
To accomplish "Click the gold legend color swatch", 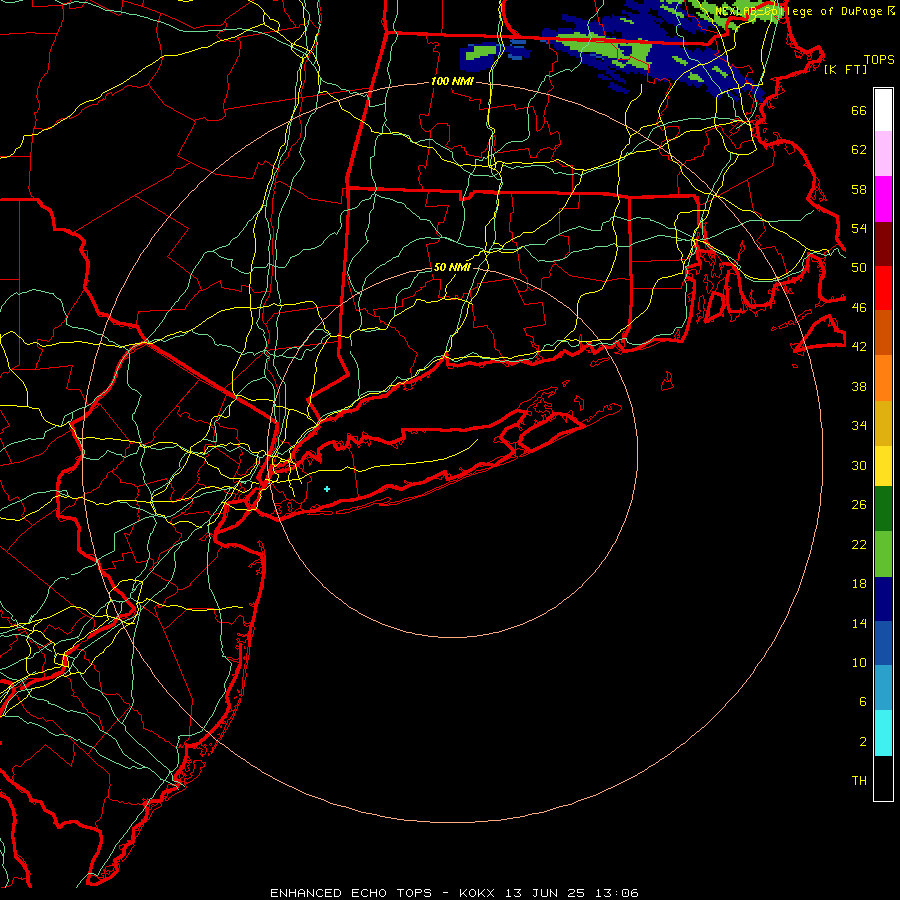I will pyautogui.click(x=883, y=423).
